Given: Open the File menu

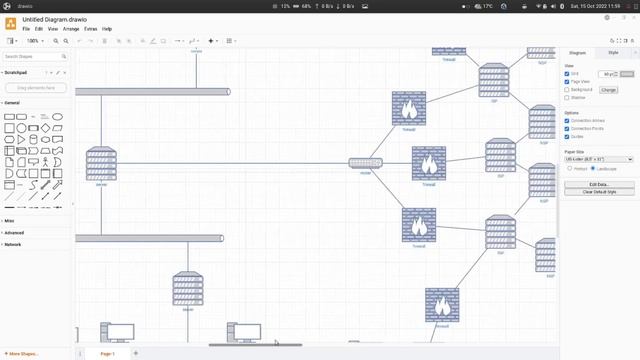Looking at the screenshot, I should 26,29.
